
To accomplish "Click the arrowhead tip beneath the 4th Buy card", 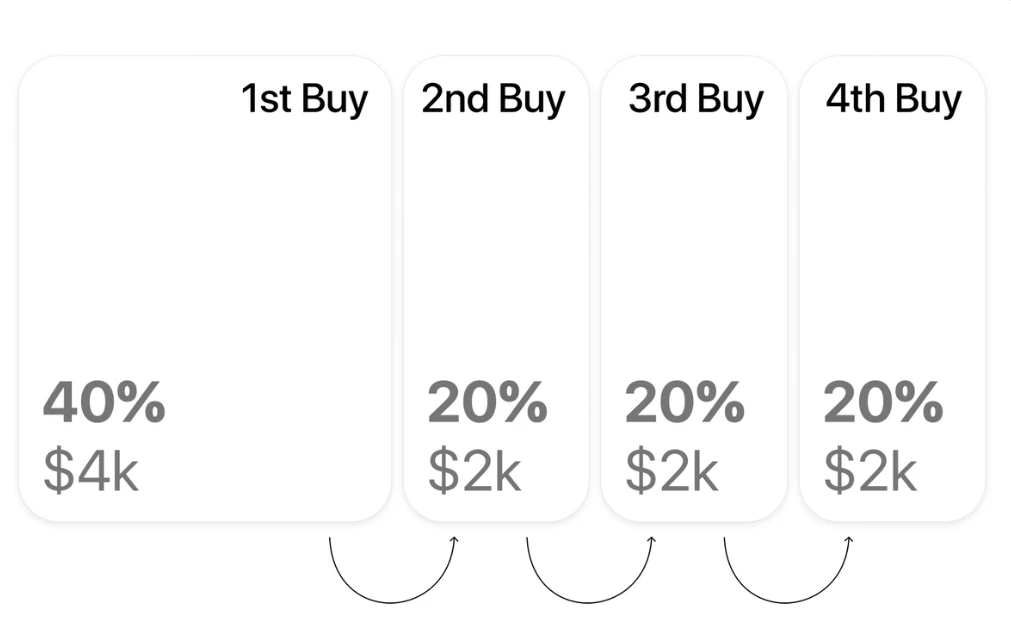I will tap(850, 540).
